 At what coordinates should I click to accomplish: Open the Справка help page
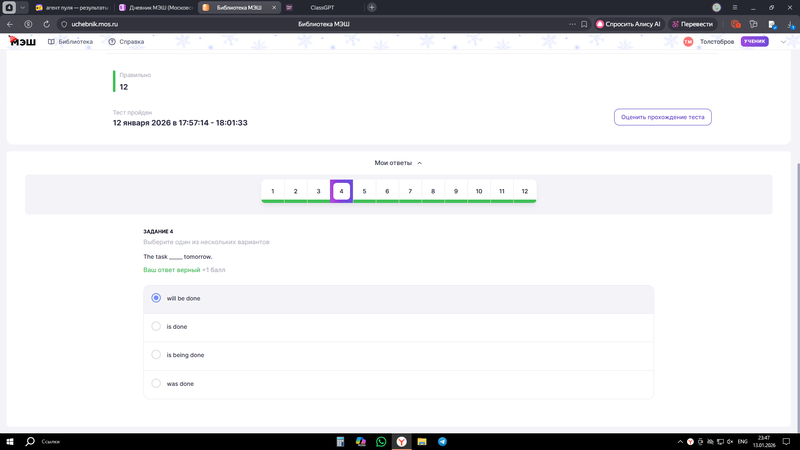126,42
